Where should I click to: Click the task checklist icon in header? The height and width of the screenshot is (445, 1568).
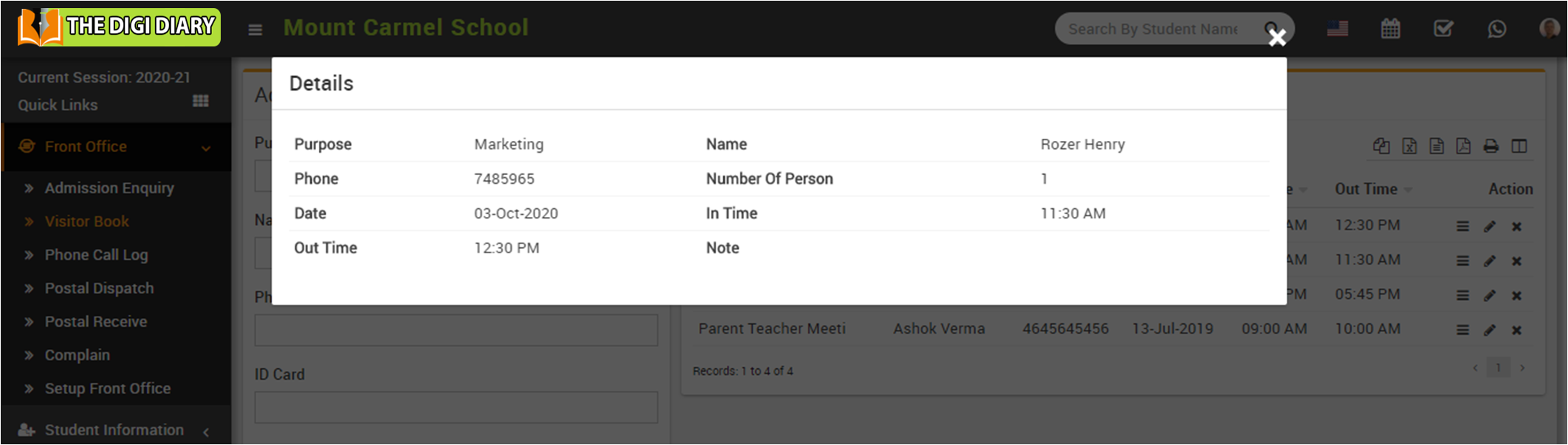point(1443,29)
